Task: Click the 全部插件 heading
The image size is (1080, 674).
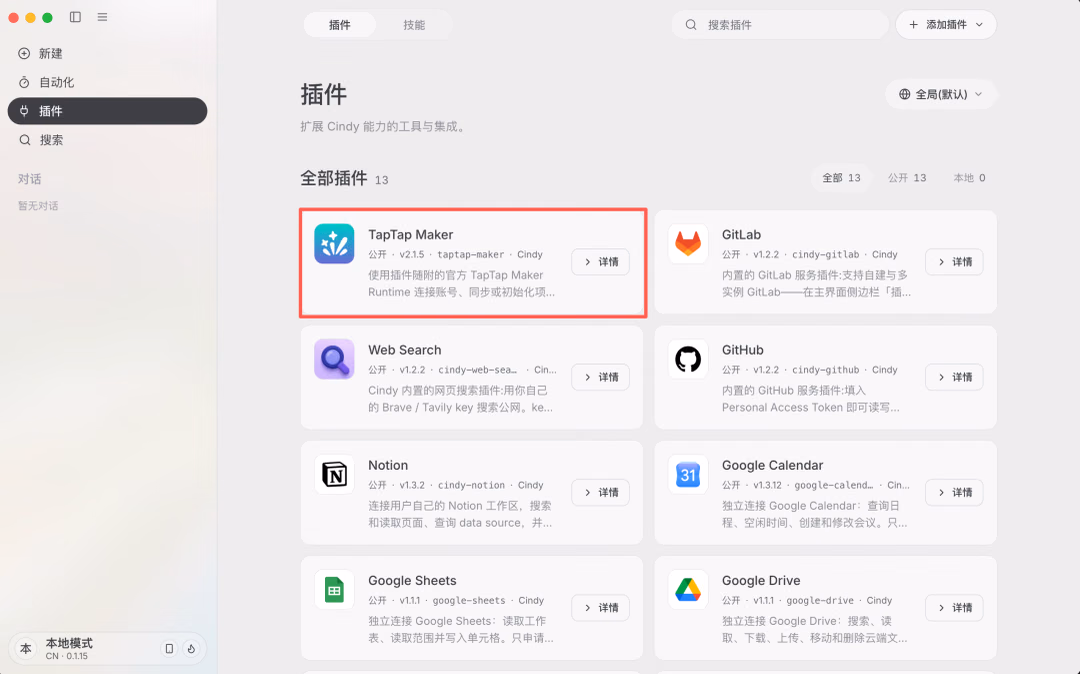Action: (x=334, y=178)
